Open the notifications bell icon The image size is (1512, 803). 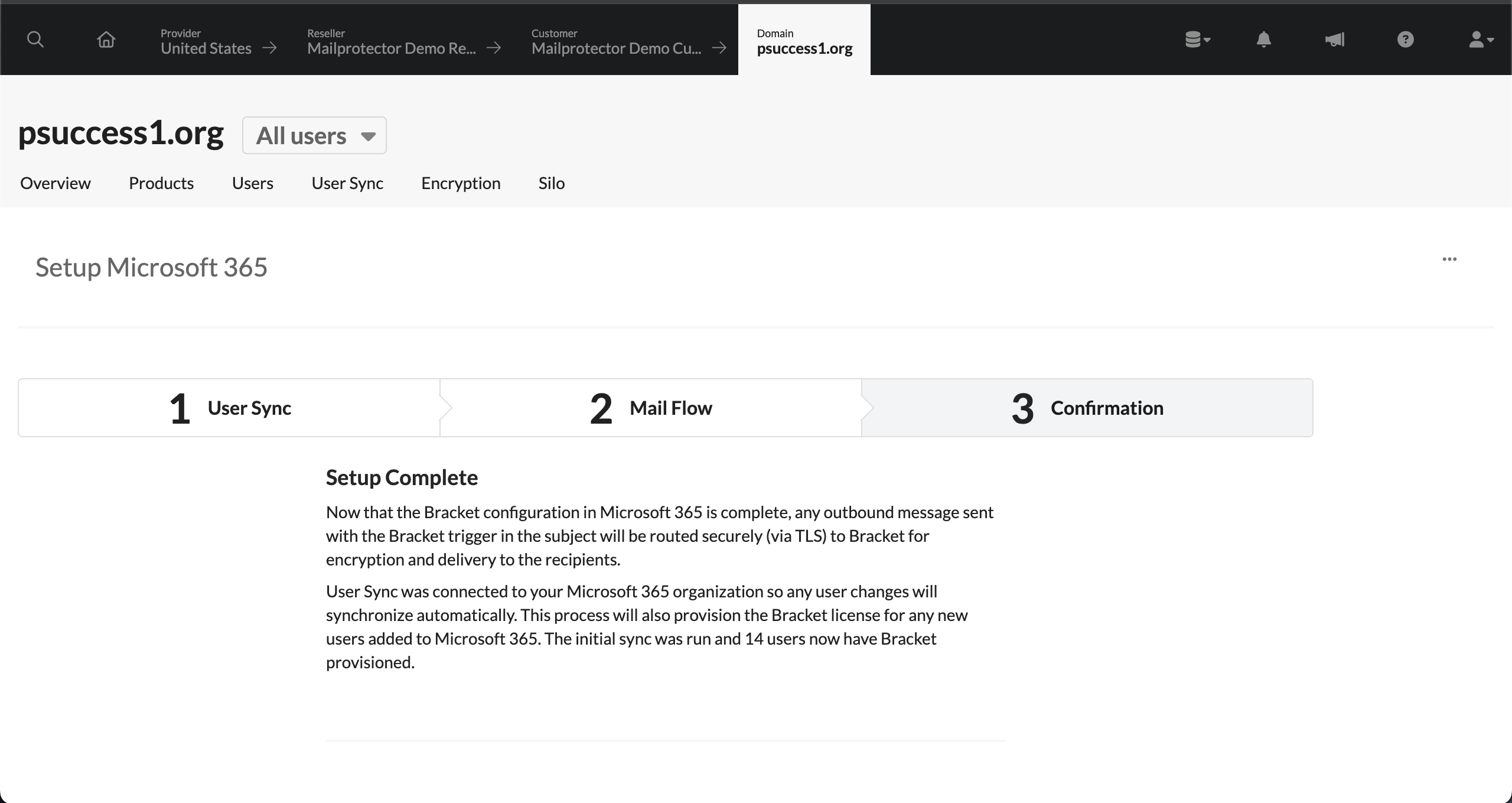[1263, 40]
